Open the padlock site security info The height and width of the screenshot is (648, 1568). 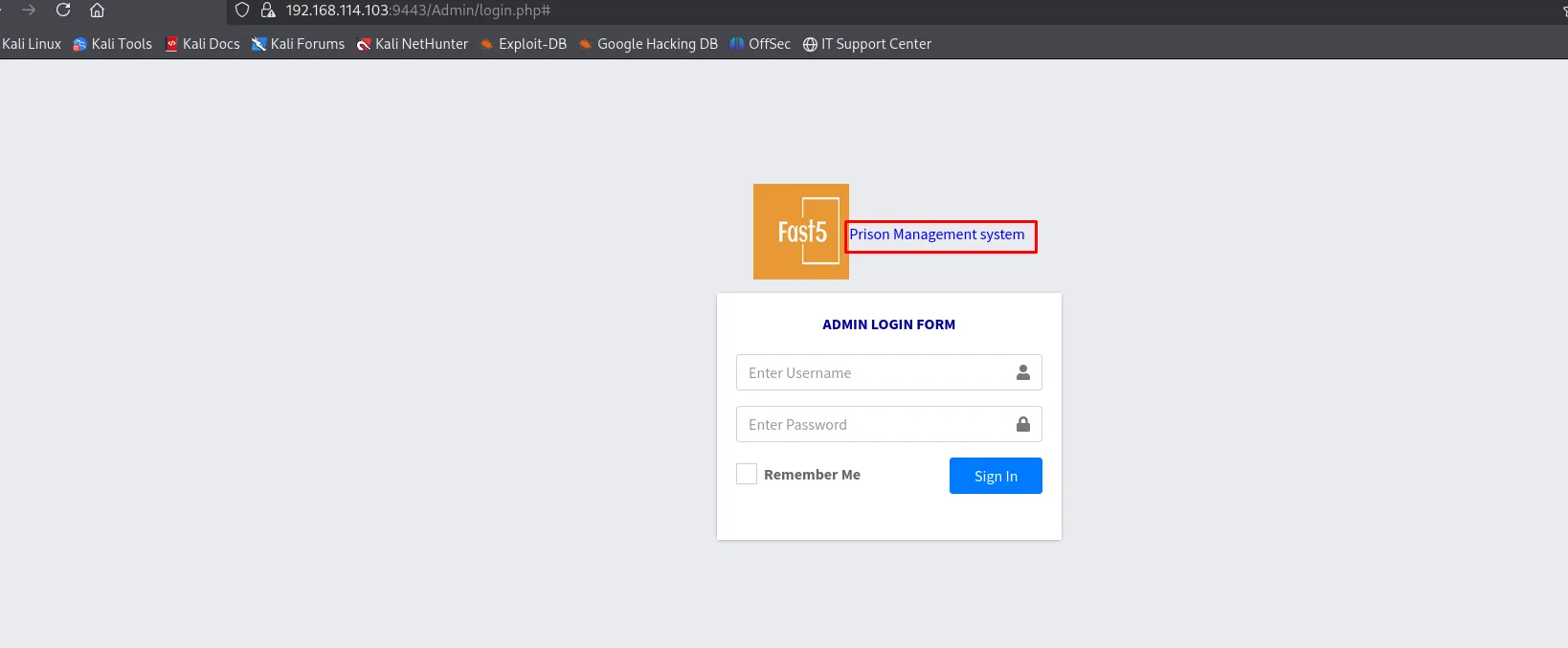[268, 10]
